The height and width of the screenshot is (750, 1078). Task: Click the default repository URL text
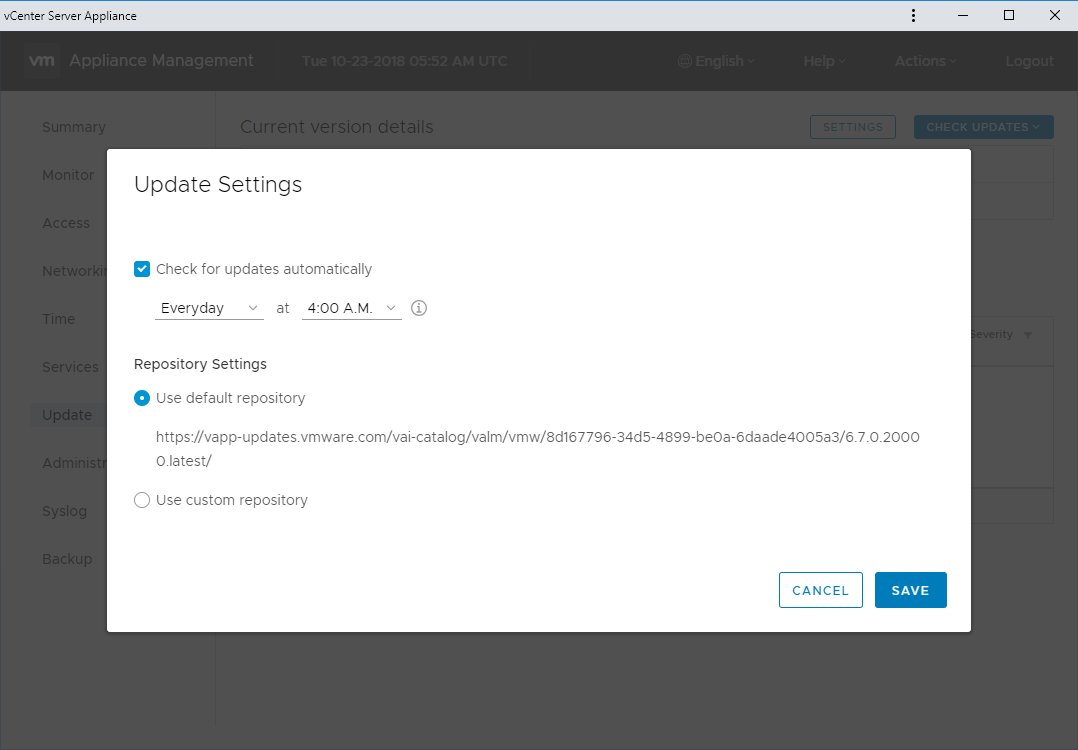pos(538,449)
